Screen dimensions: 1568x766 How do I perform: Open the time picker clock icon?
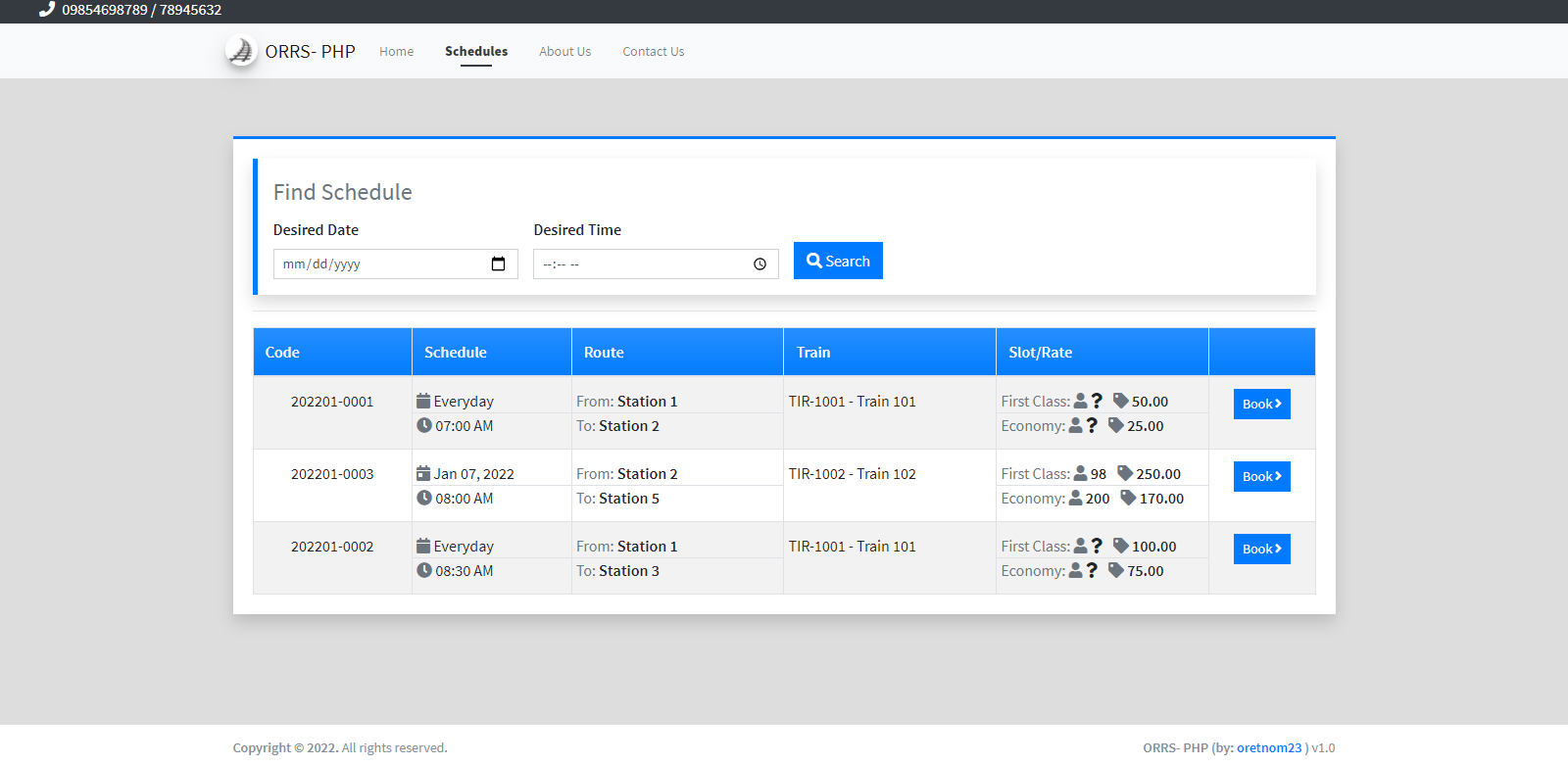coord(759,264)
